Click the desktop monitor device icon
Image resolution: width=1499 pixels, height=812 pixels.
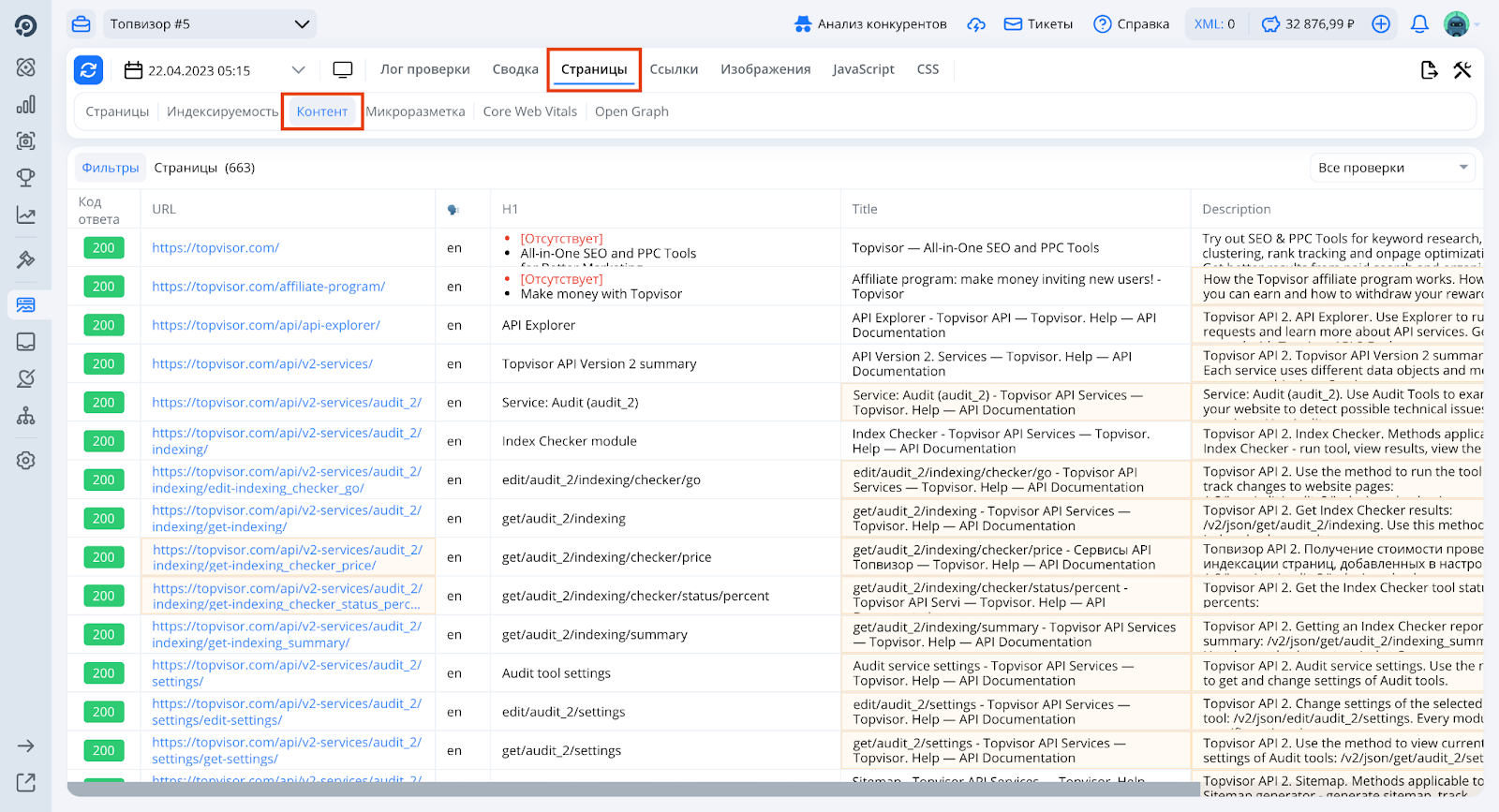coord(343,69)
